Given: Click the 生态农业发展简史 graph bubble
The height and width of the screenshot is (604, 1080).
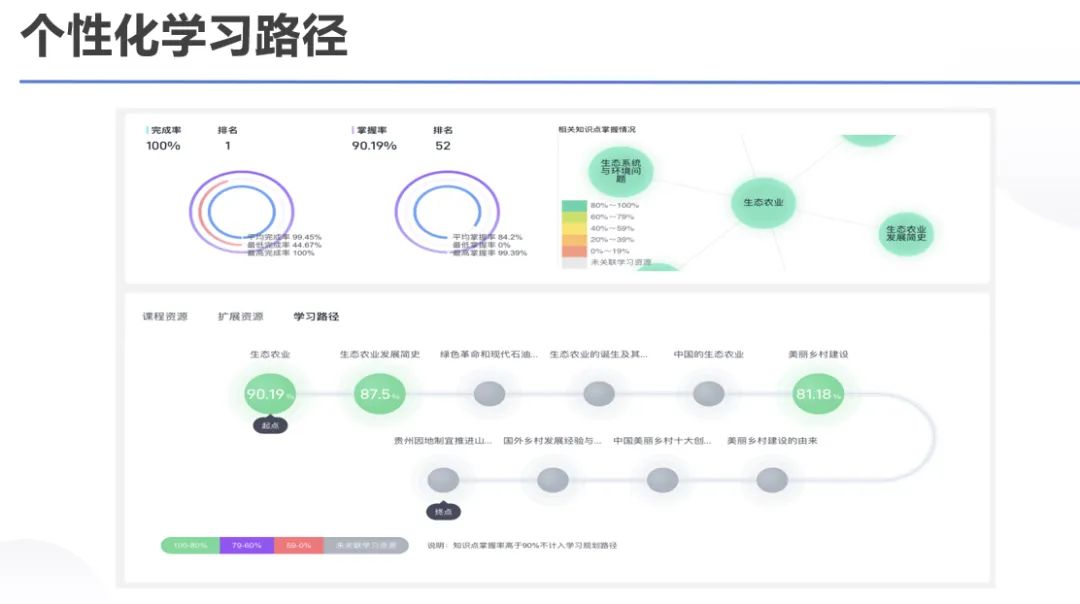Looking at the screenshot, I should [x=906, y=233].
